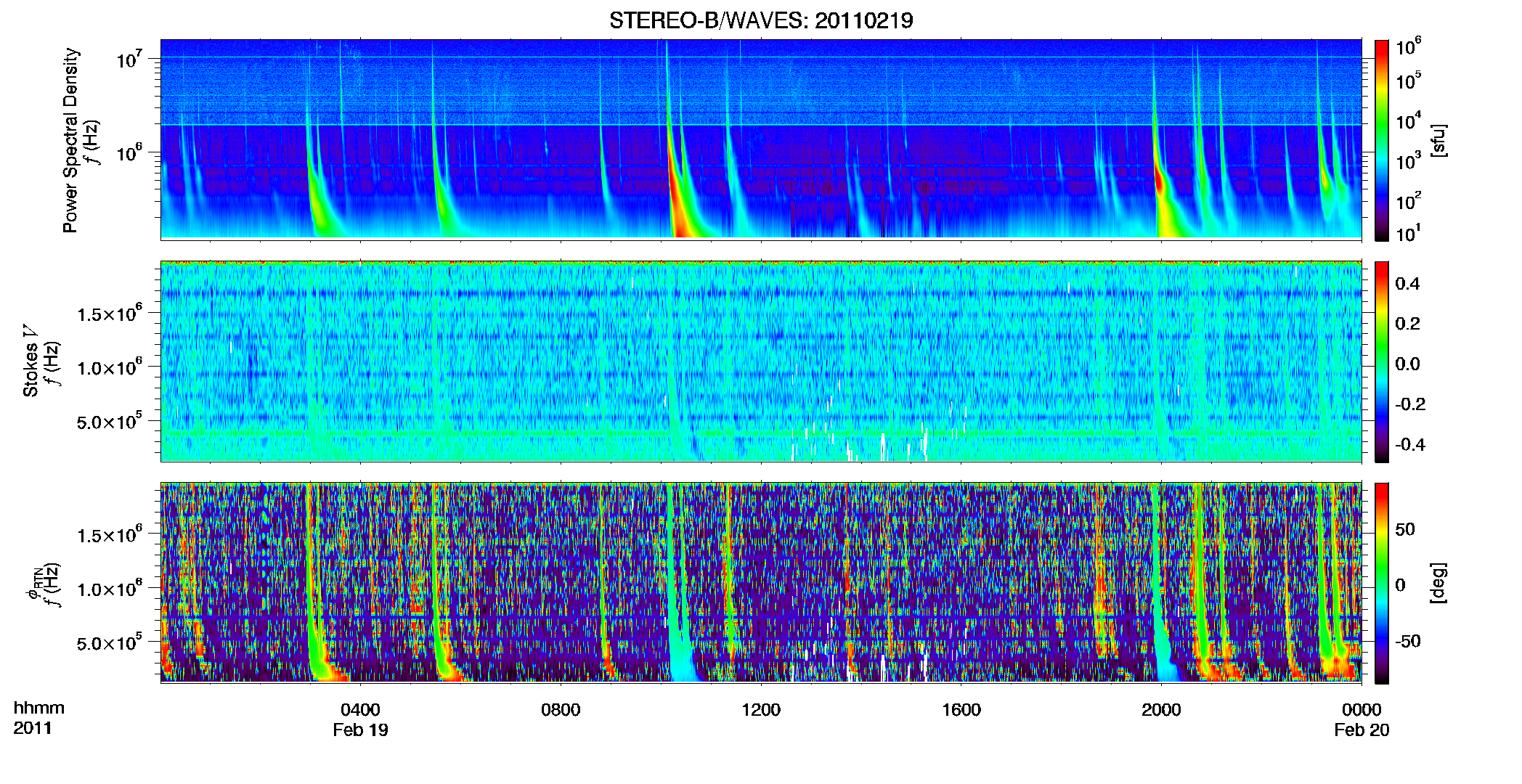Click the STEREO-B/WAVES: 20110219 plot title

(x=761, y=20)
